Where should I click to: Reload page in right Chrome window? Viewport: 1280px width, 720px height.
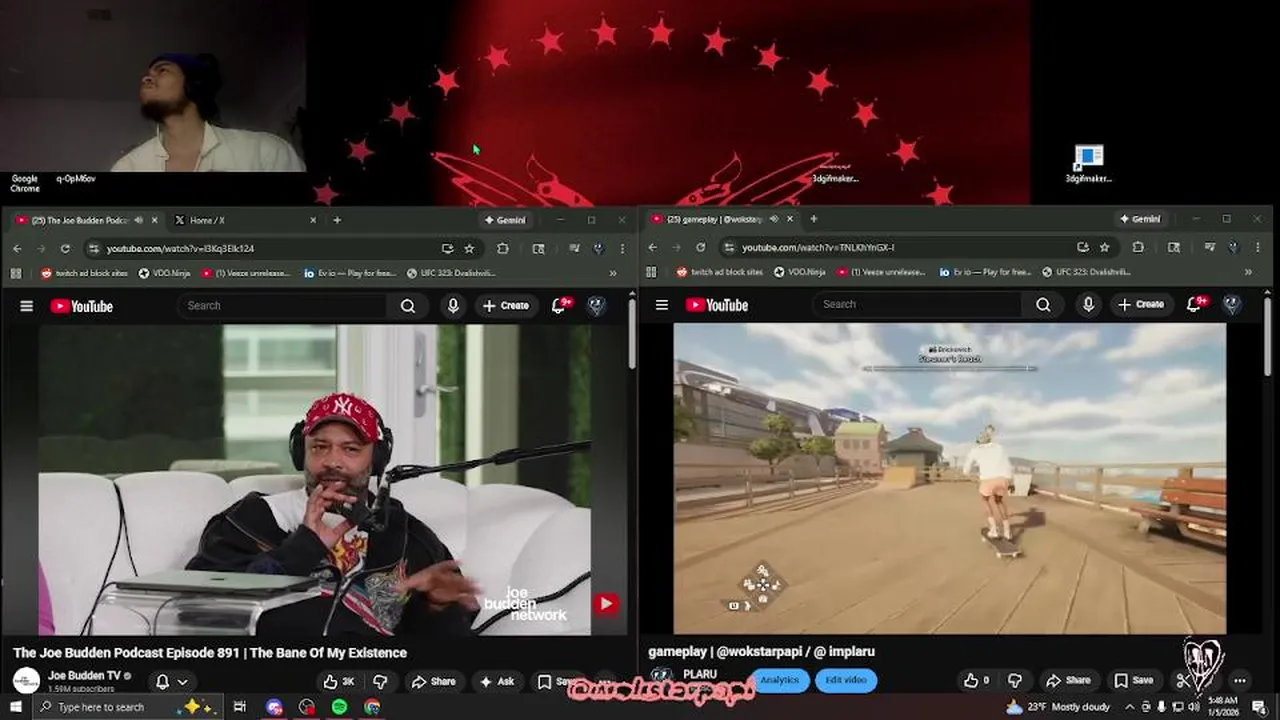[701, 247]
